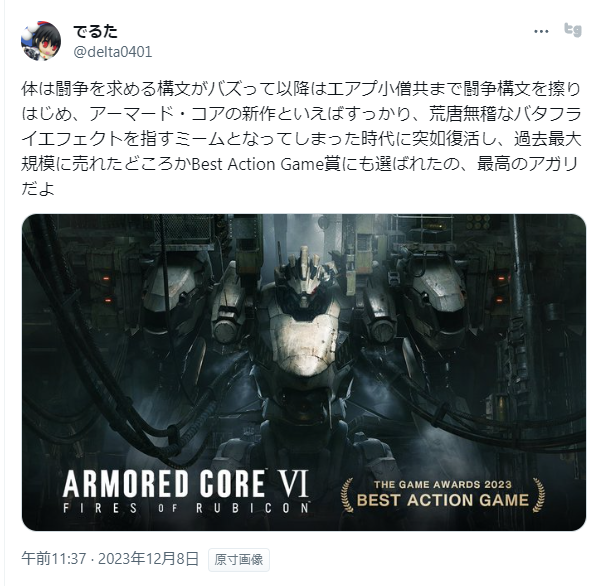The width and height of the screenshot is (603, 586).
Task: Click the 2023年12月8日 date text
Action: click(148, 559)
